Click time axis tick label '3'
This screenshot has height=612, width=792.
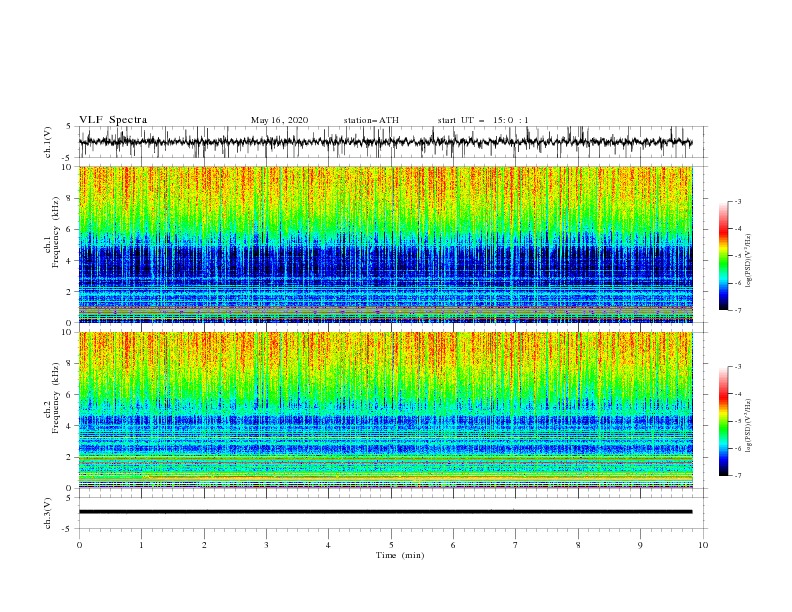coord(266,545)
